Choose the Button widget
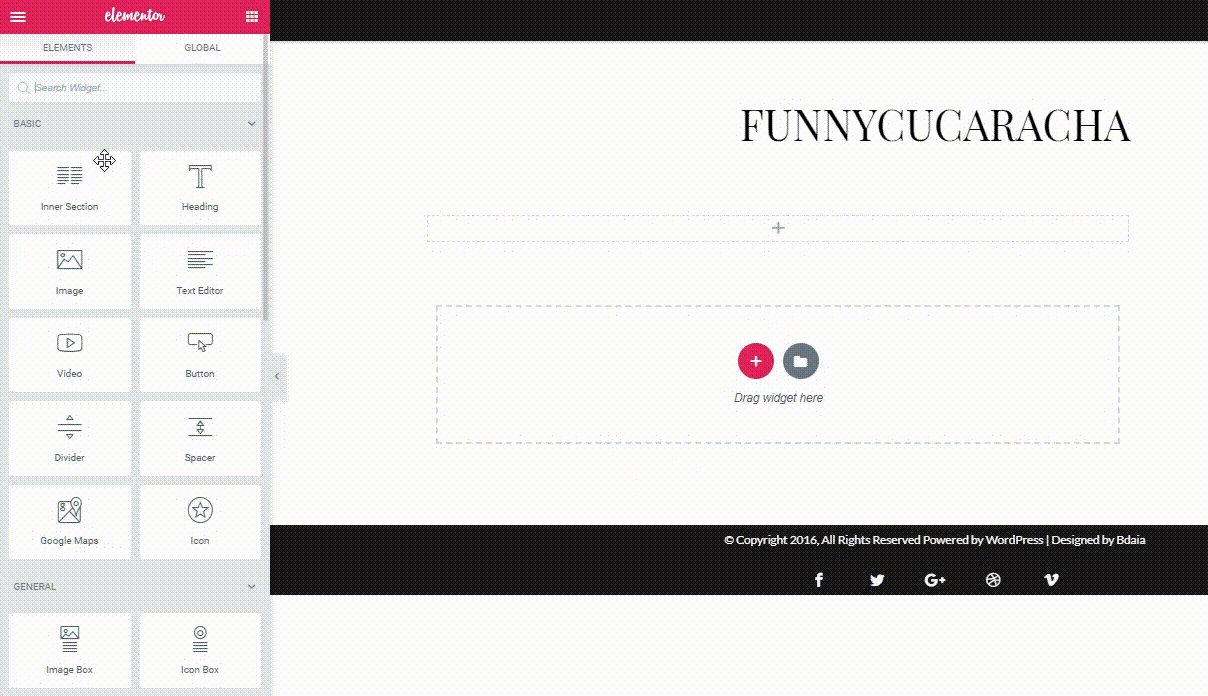The width and height of the screenshot is (1208, 696). (200, 355)
